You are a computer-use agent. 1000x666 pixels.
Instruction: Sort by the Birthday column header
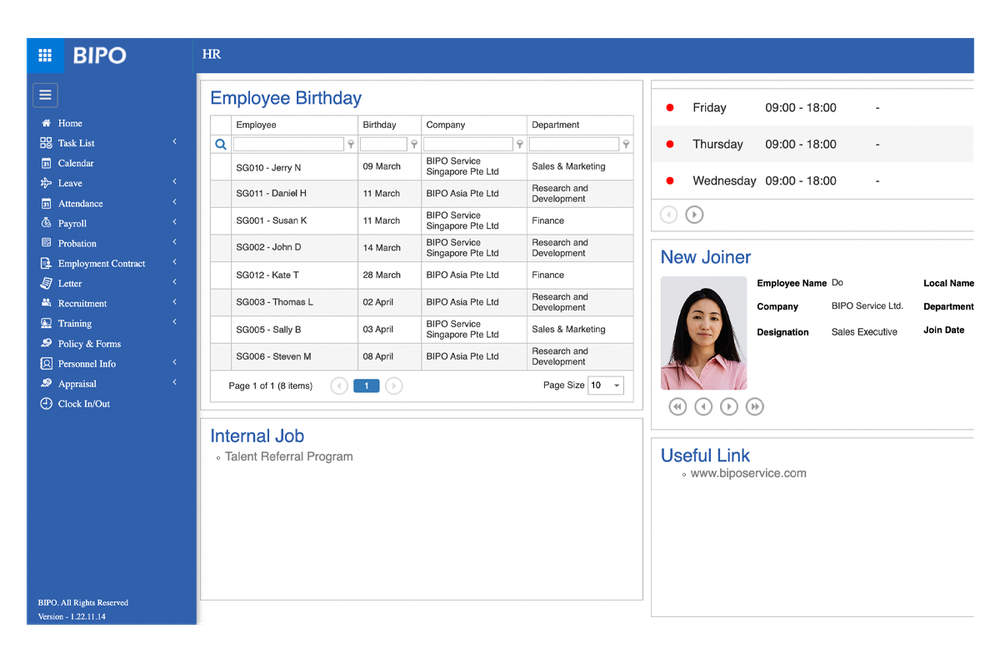click(x=379, y=125)
